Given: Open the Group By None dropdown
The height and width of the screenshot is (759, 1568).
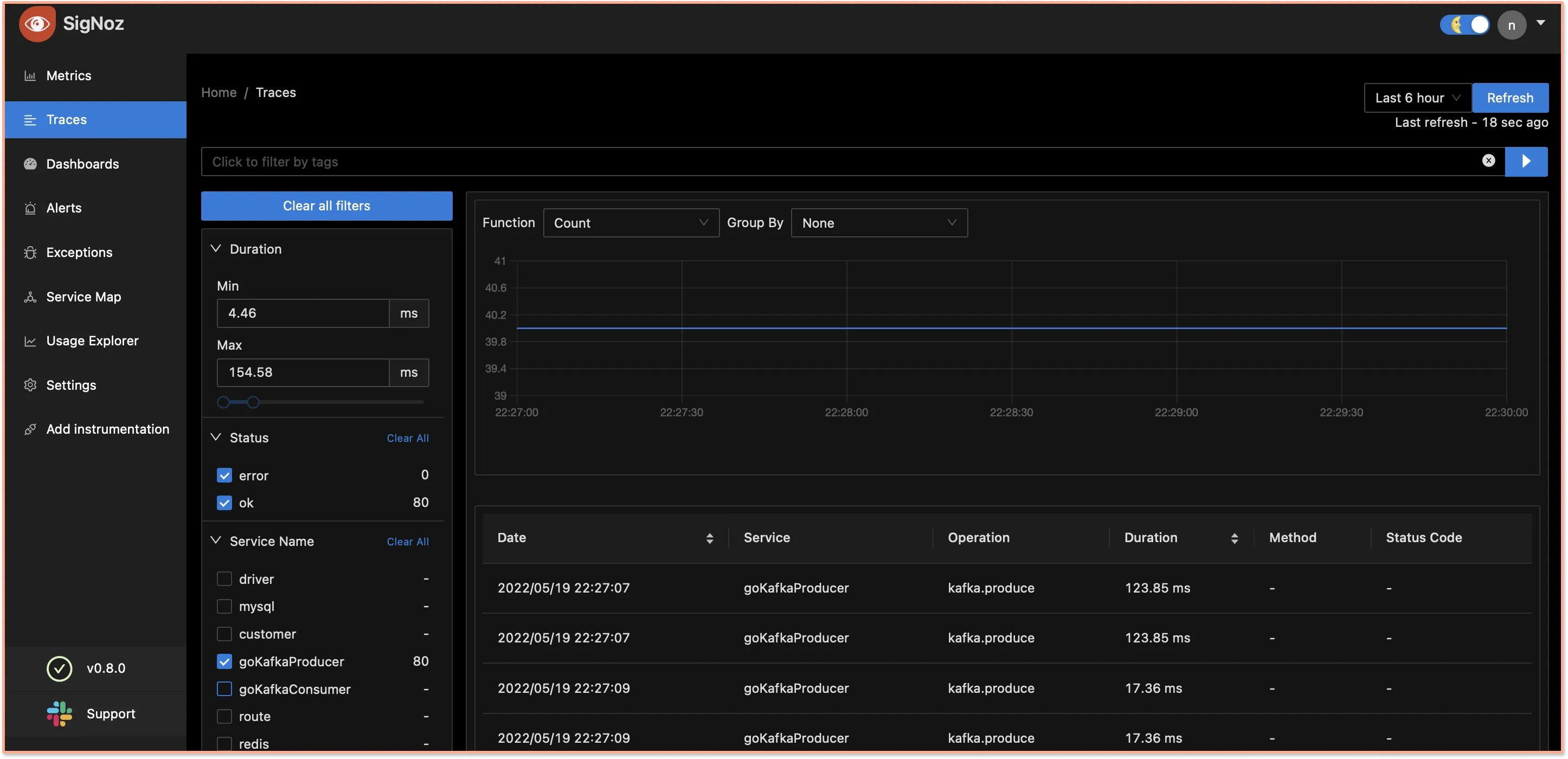Looking at the screenshot, I should click(x=879, y=223).
